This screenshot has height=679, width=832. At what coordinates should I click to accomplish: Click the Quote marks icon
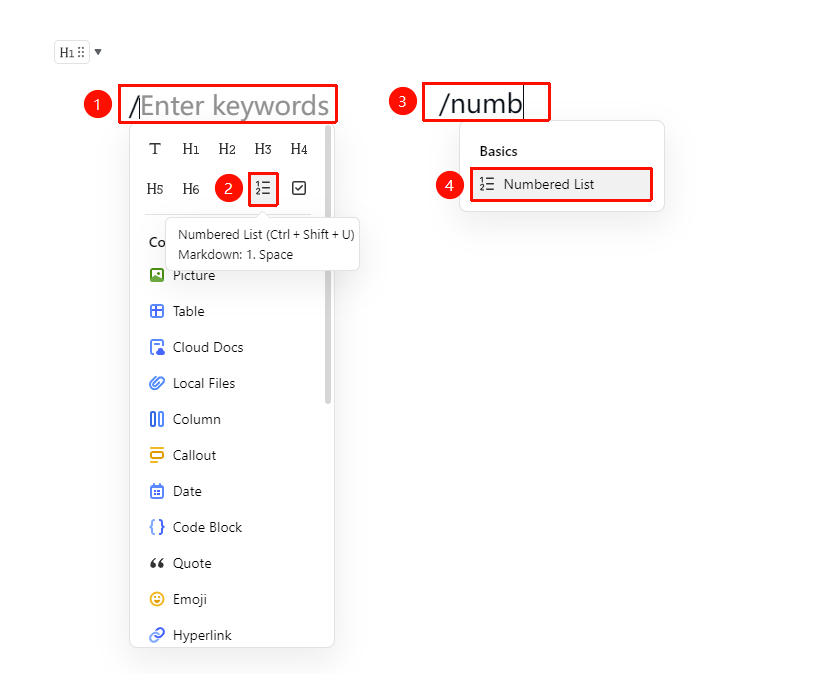(x=157, y=563)
